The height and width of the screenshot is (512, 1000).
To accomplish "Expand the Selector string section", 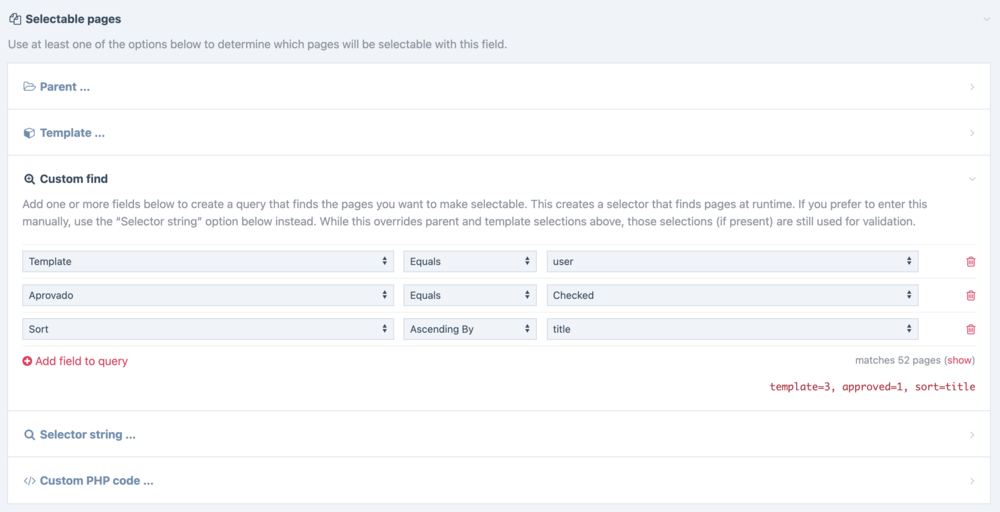I will coord(87,435).
